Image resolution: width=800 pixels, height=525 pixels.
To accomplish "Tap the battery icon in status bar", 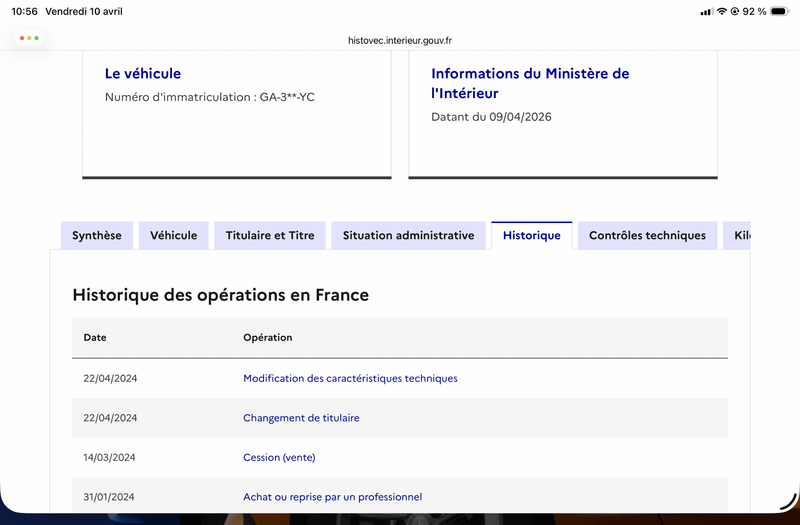I will (x=780, y=11).
